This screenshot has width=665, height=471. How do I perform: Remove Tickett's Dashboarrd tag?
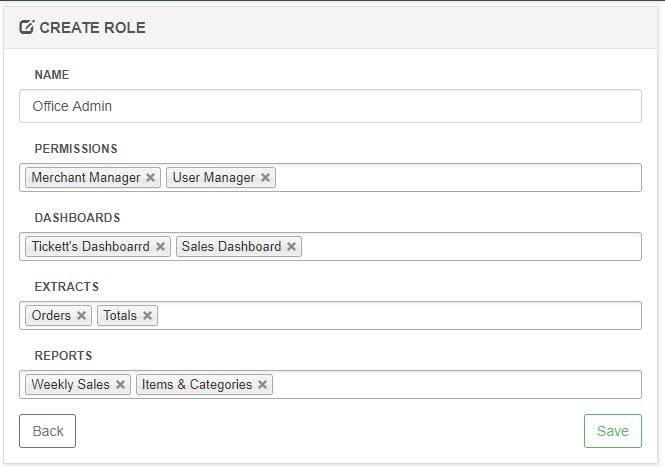click(160, 247)
